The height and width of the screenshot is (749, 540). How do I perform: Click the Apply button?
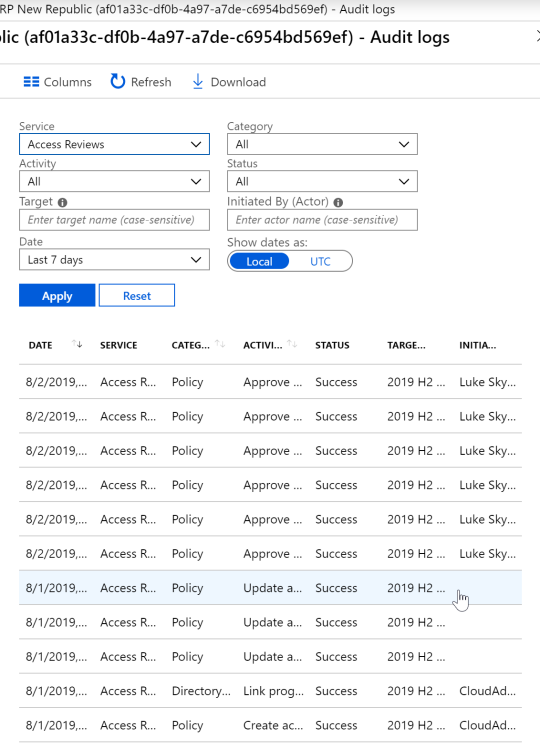[x=57, y=296]
